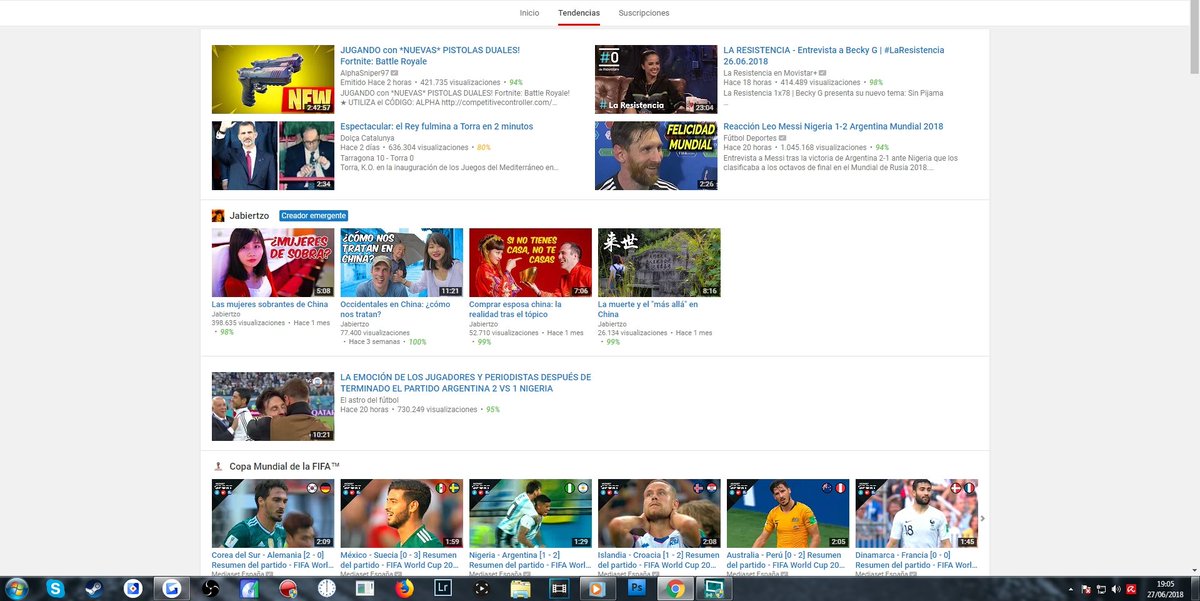Image resolution: width=1200 pixels, height=601 pixels.
Task: Open the media player taskbar icon
Action: tap(598, 588)
